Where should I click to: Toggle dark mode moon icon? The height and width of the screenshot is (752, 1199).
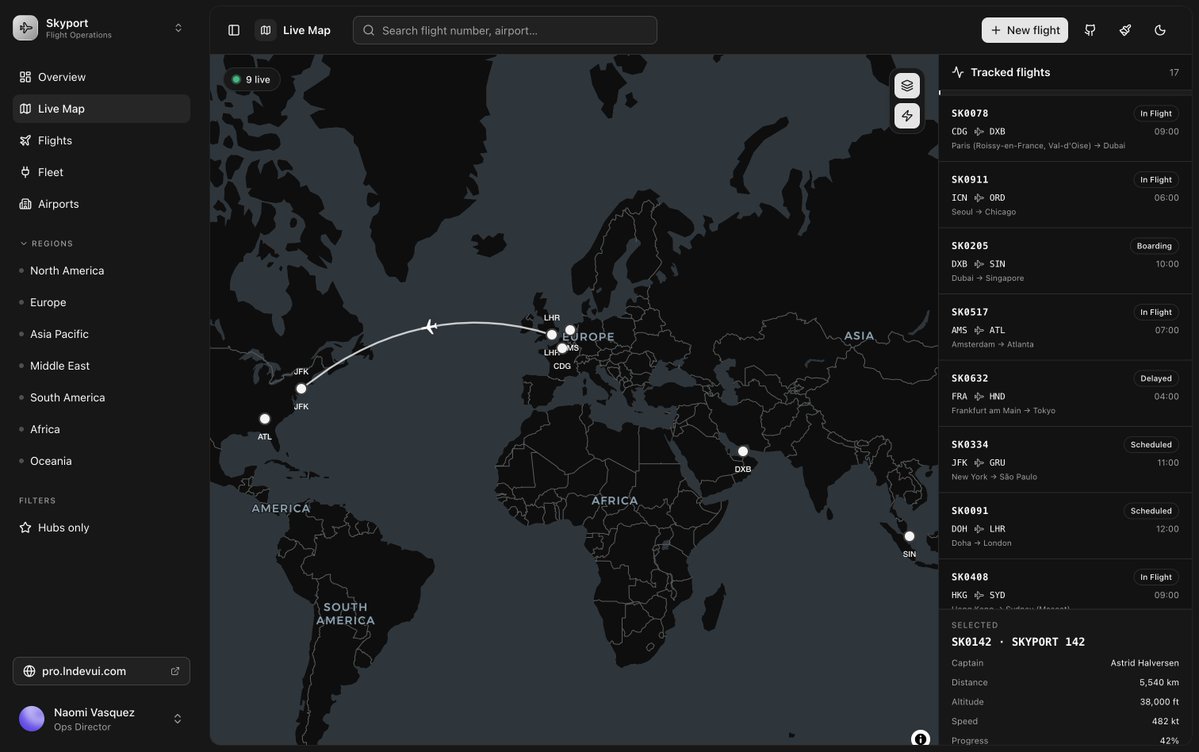pos(1160,30)
